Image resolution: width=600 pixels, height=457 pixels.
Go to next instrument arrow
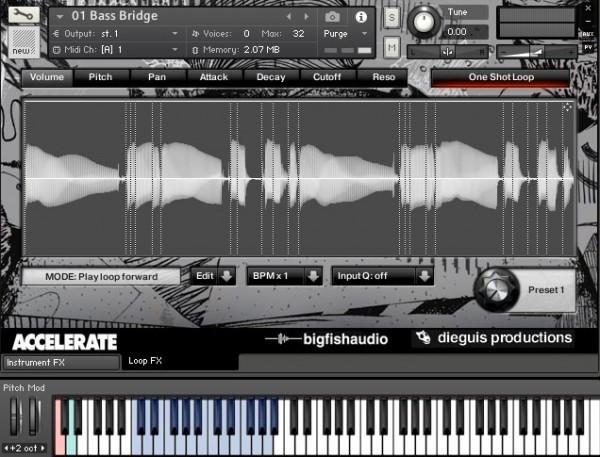pos(306,16)
